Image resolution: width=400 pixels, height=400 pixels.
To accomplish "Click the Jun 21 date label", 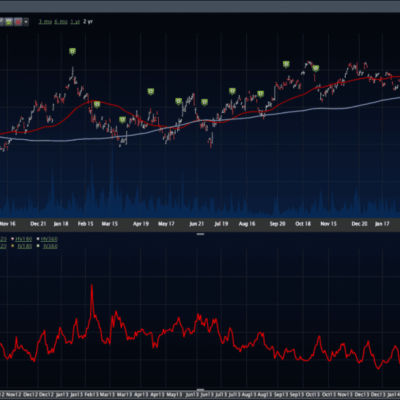I will (x=197, y=224).
